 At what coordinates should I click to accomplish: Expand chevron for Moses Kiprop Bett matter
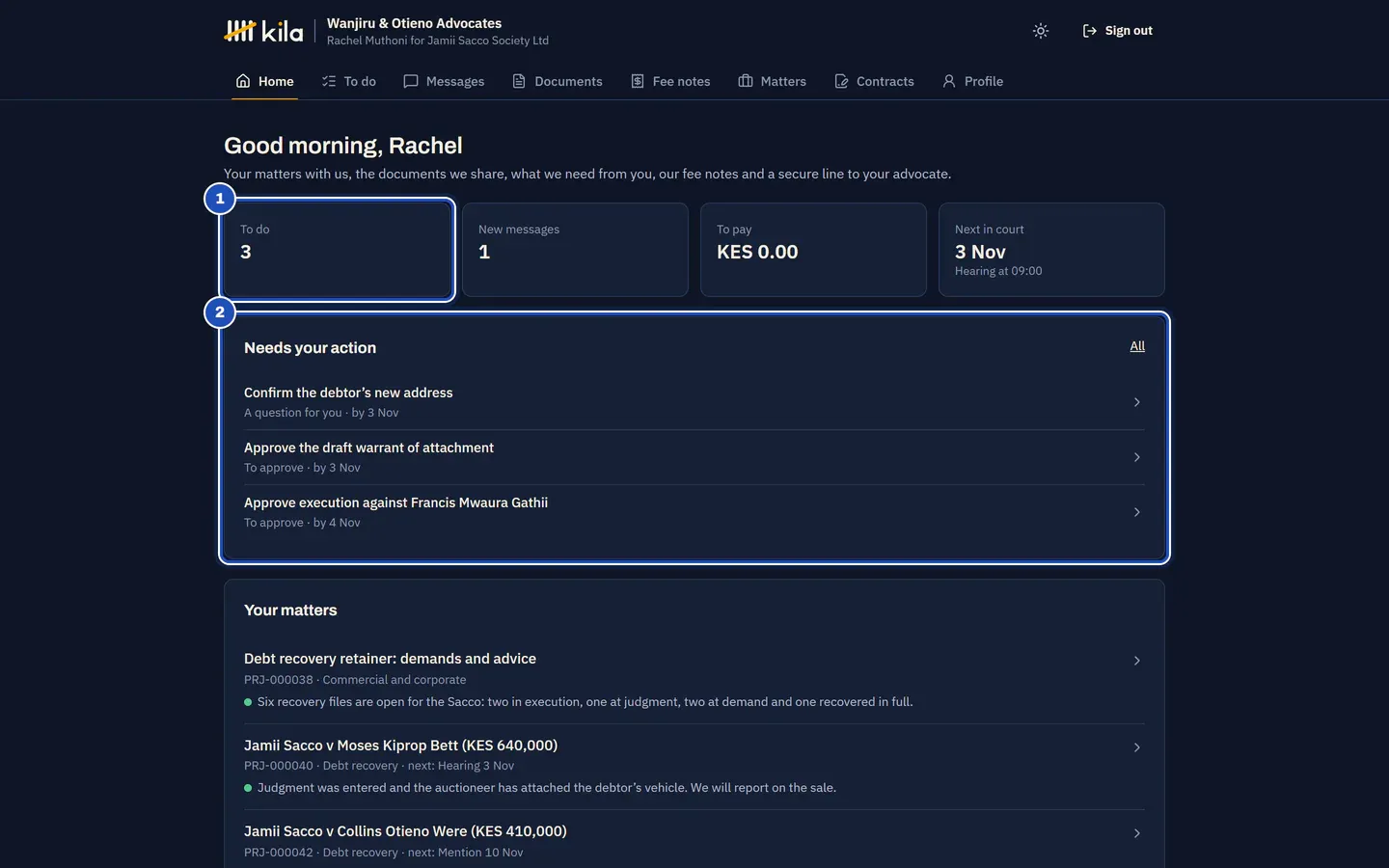pos(1137,747)
